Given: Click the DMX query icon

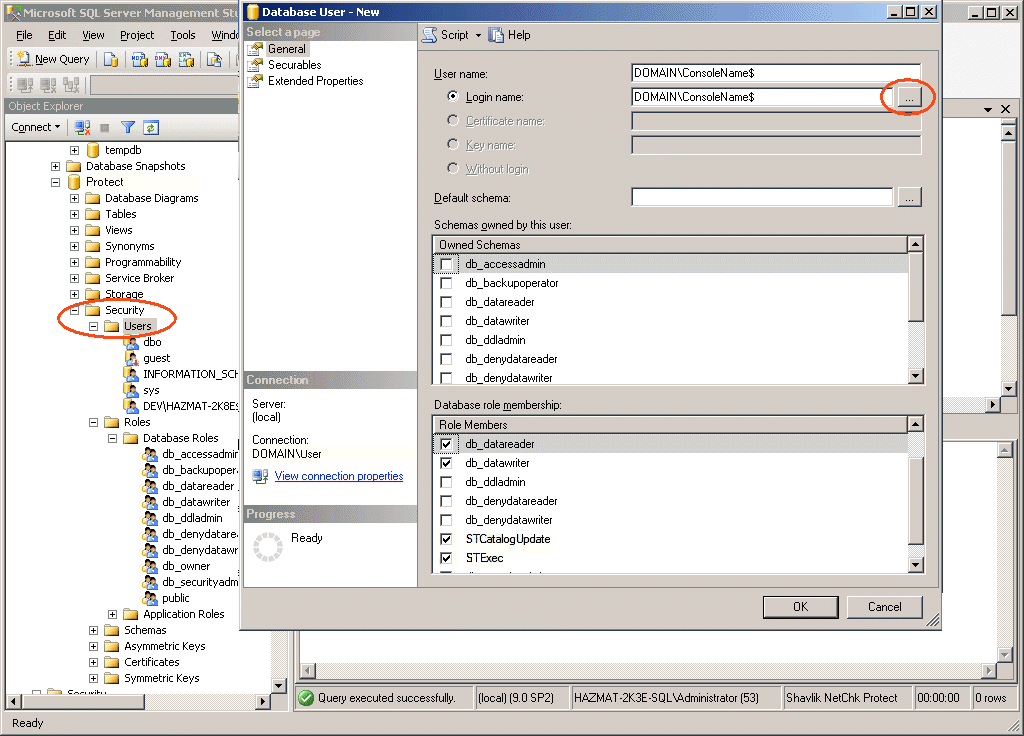Looking at the screenshot, I should click(163, 59).
